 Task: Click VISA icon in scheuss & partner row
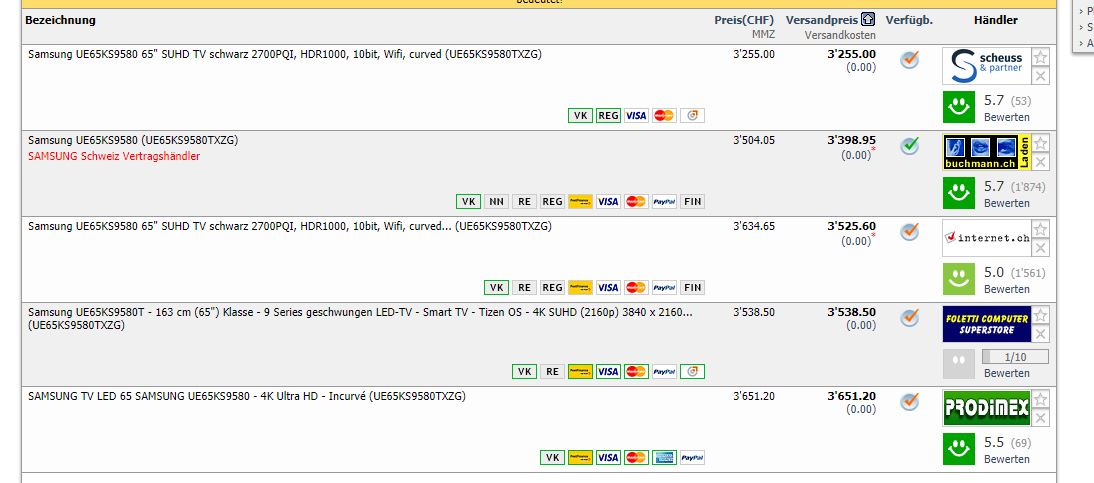click(636, 116)
